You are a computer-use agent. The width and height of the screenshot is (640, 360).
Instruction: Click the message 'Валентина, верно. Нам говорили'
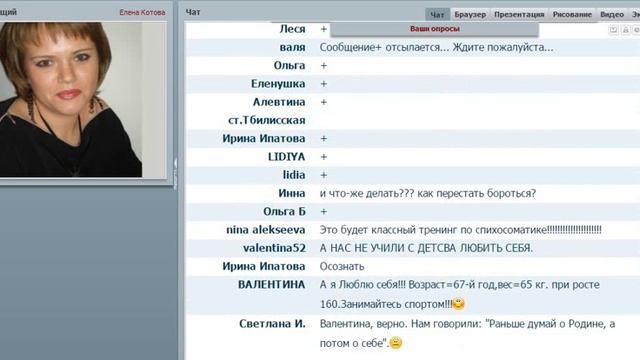click(467, 333)
